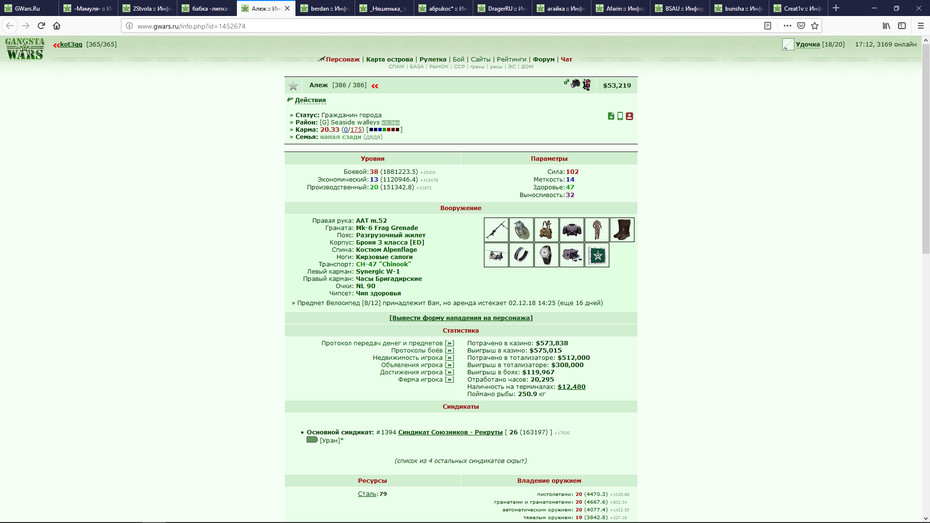The image size is (930, 523).
Task: Expand the Действия actions menu
Action: tap(310, 100)
